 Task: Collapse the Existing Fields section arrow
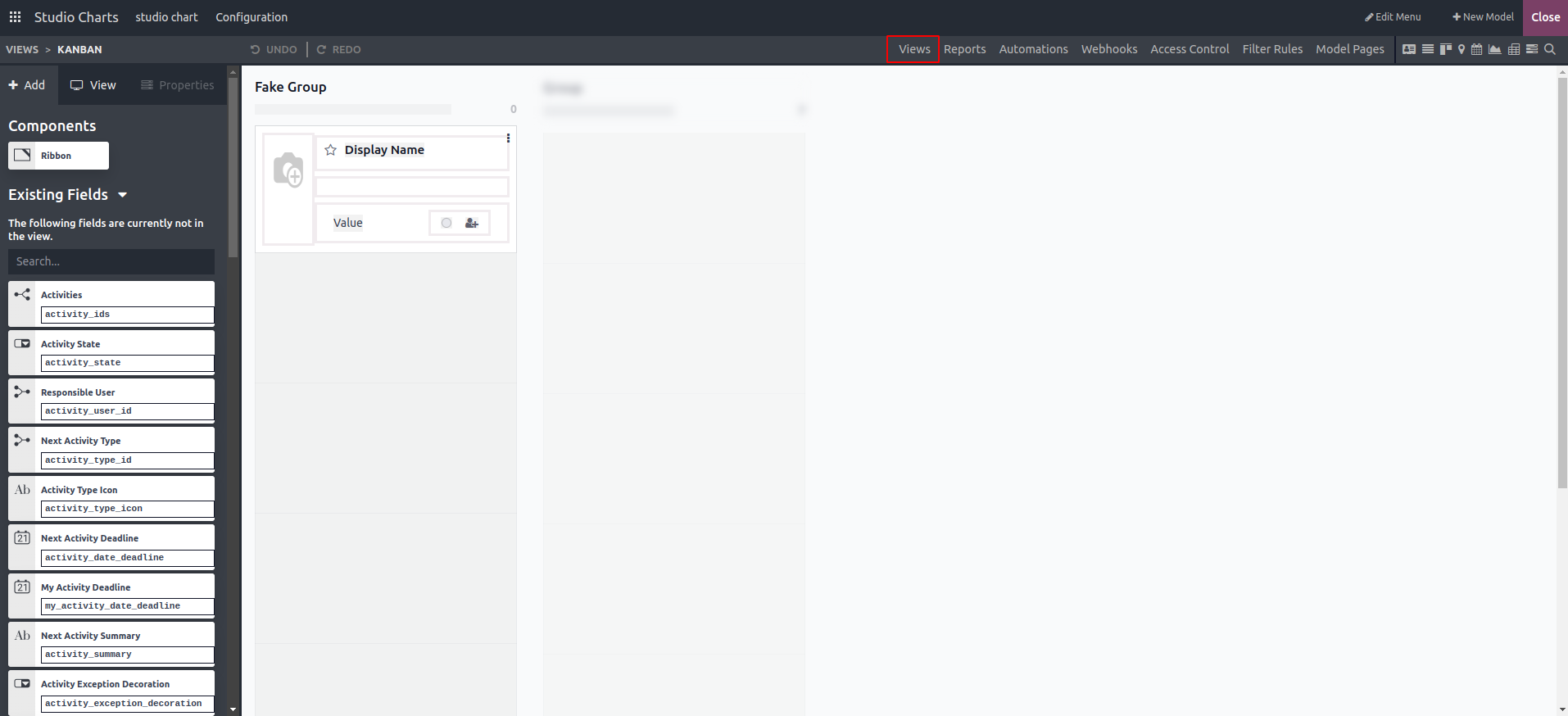click(x=123, y=195)
